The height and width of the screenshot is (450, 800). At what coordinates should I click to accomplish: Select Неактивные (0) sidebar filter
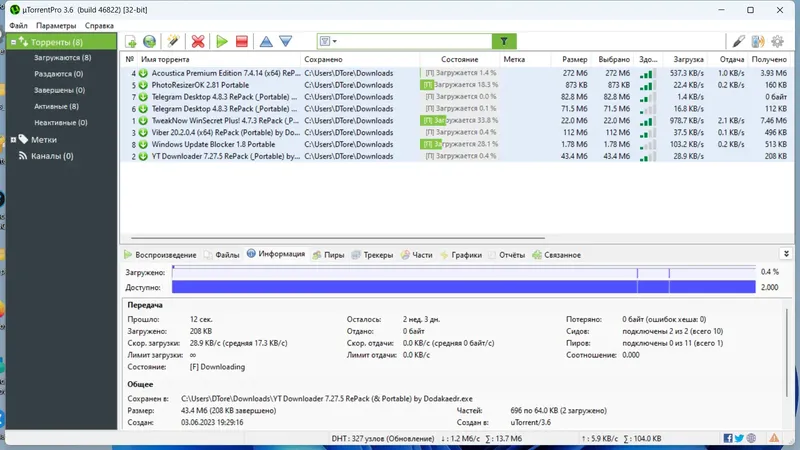pos(61,123)
